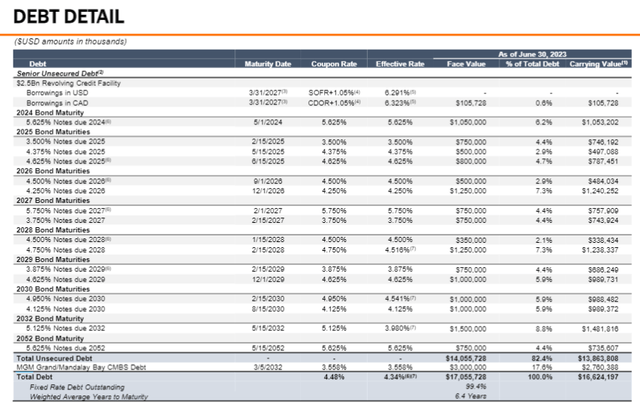
Task: Click the 5/1/2024 maturity date
Action: coord(268,122)
